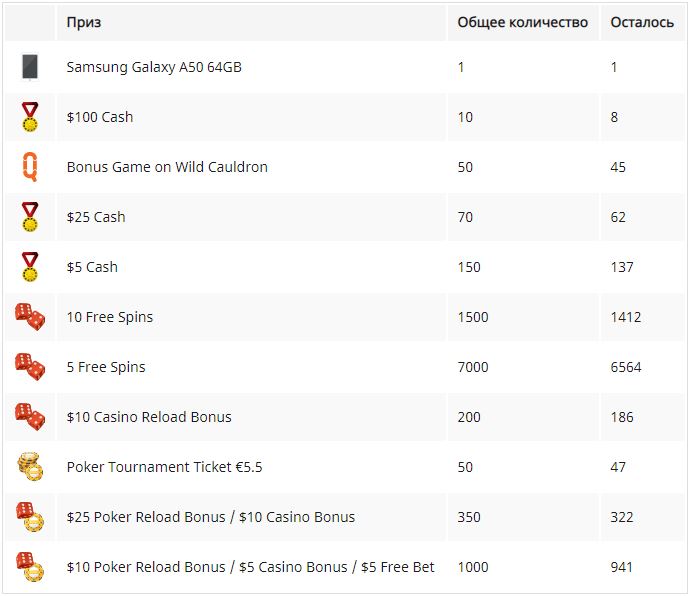Screen dimensions: 692x597
Task: Click the red dice icon for 5 Free Spins
Action: (30, 367)
